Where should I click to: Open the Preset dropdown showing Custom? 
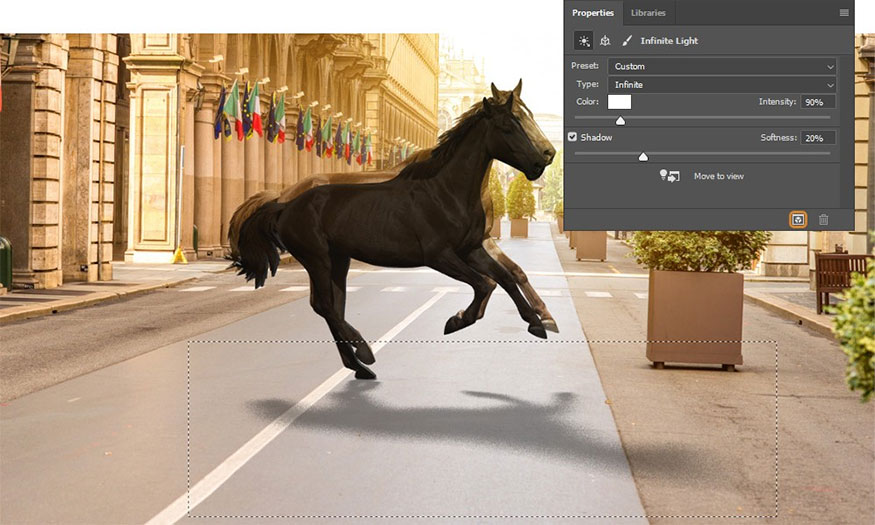tap(722, 66)
